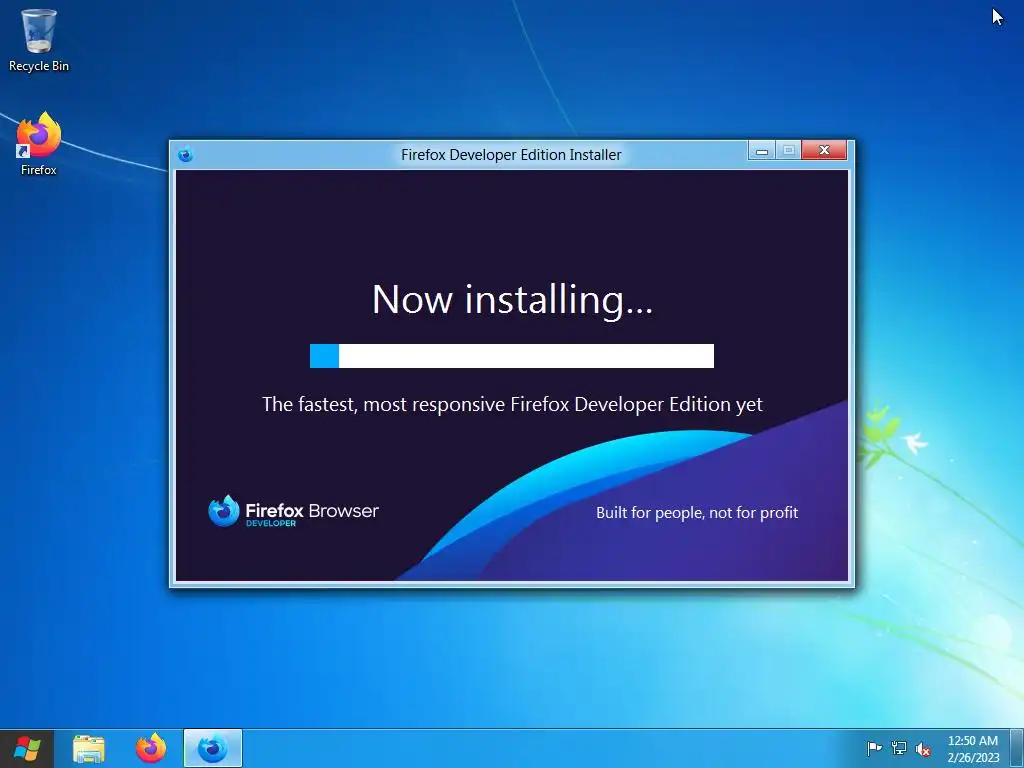The image size is (1024, 768).
Task: Click the installation progress bar
Action: pyautogui.click(x=512, y=356)
